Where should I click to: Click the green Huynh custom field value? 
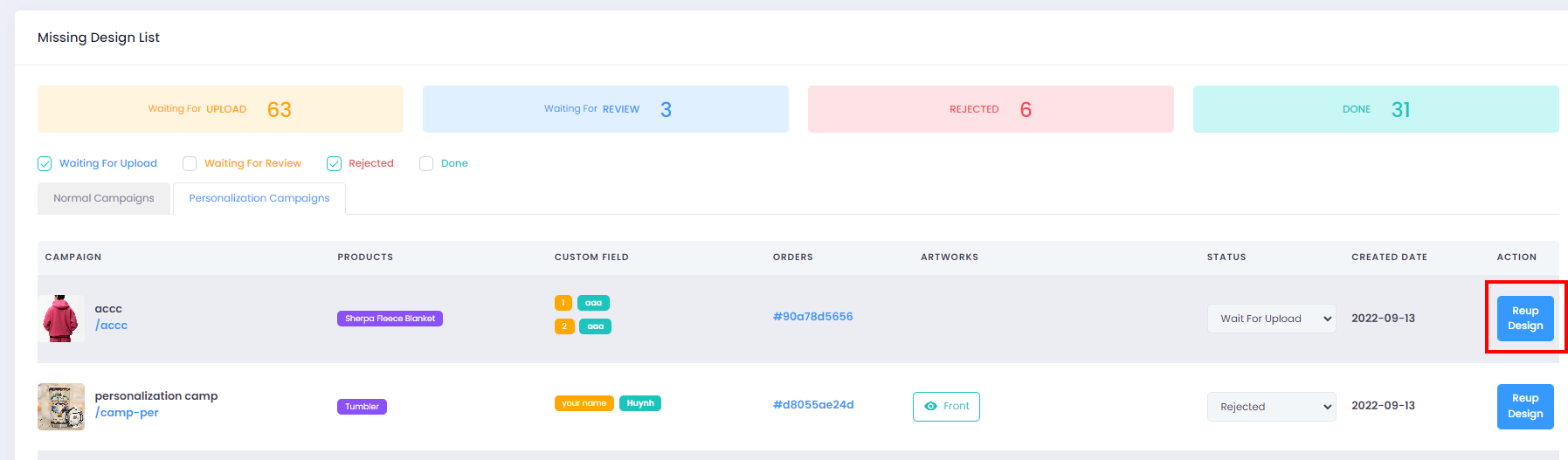tap(640, 403)
